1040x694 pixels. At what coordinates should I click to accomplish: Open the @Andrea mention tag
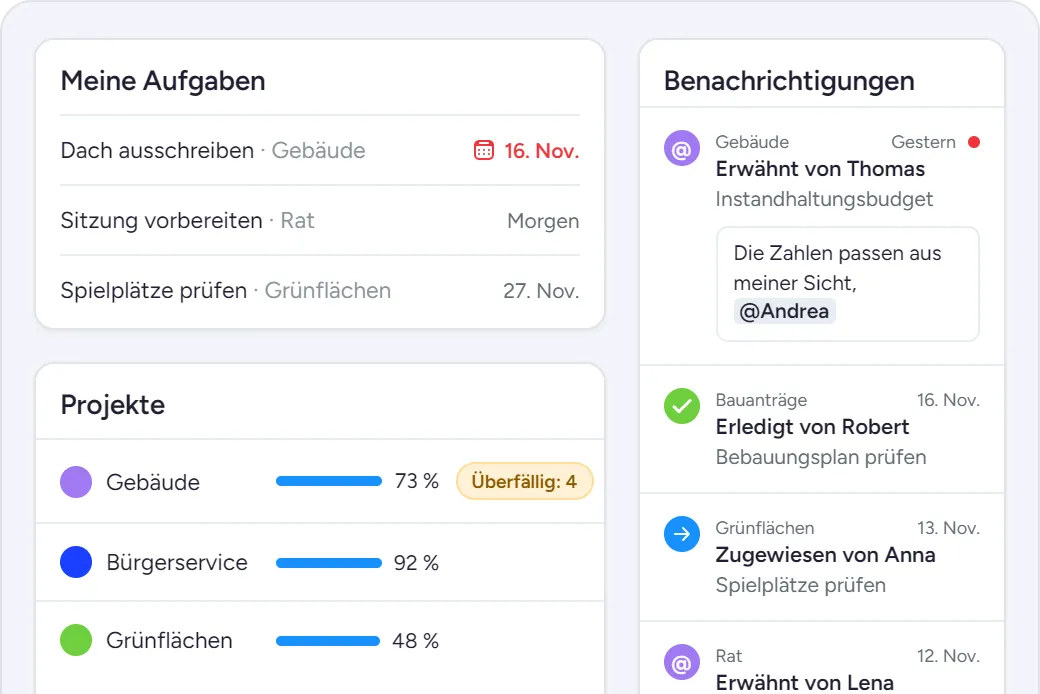(784, 311)
